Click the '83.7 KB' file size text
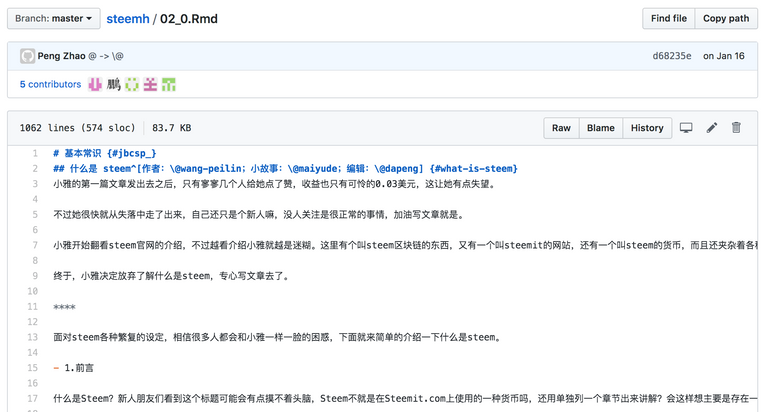This screenshot has width=768, height=412. 171,128
